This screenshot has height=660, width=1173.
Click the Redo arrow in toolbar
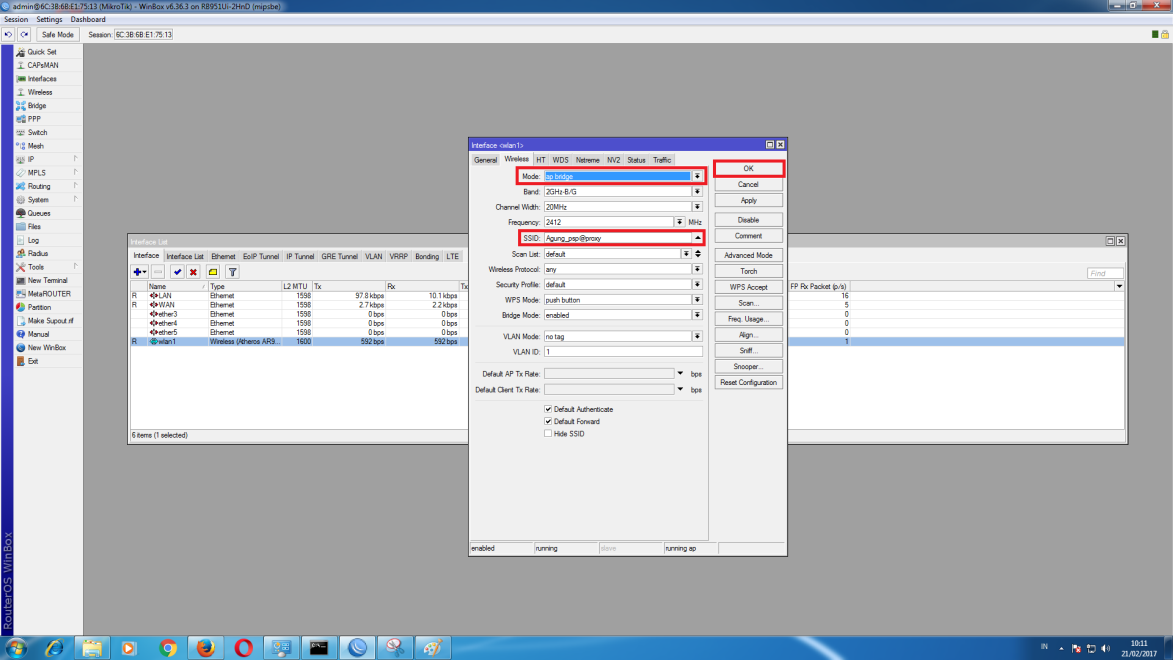(24, 34)
